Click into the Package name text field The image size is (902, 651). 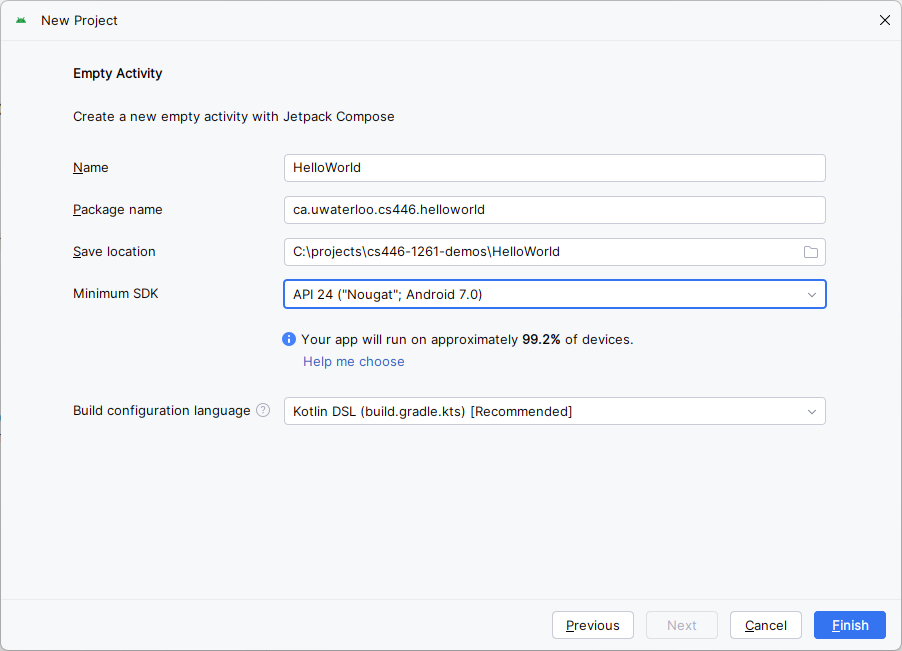tap(554, 210)
